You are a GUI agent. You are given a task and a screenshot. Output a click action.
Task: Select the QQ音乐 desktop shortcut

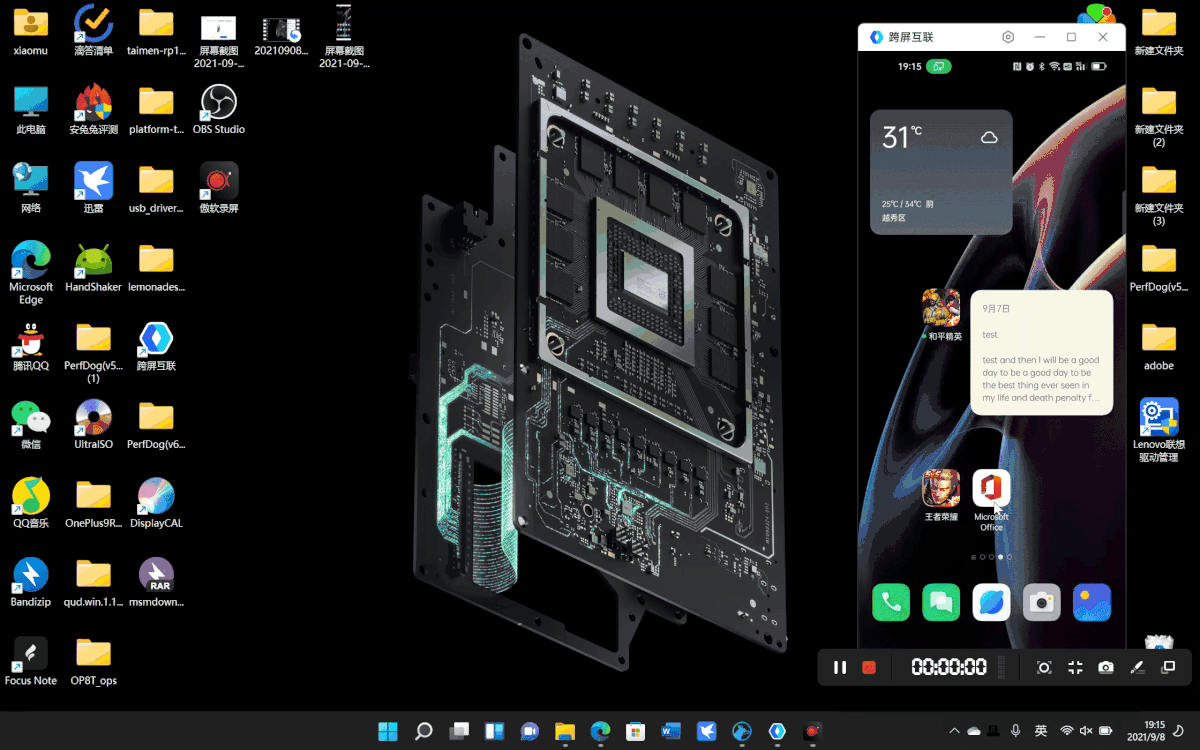click(31, 504)
